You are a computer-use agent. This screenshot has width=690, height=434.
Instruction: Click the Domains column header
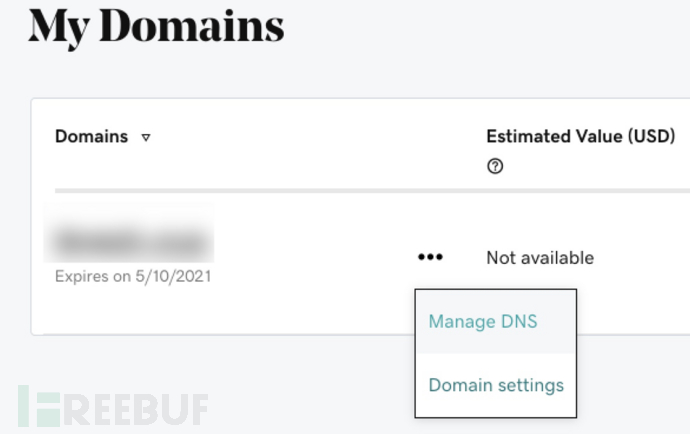coord(92,136)
